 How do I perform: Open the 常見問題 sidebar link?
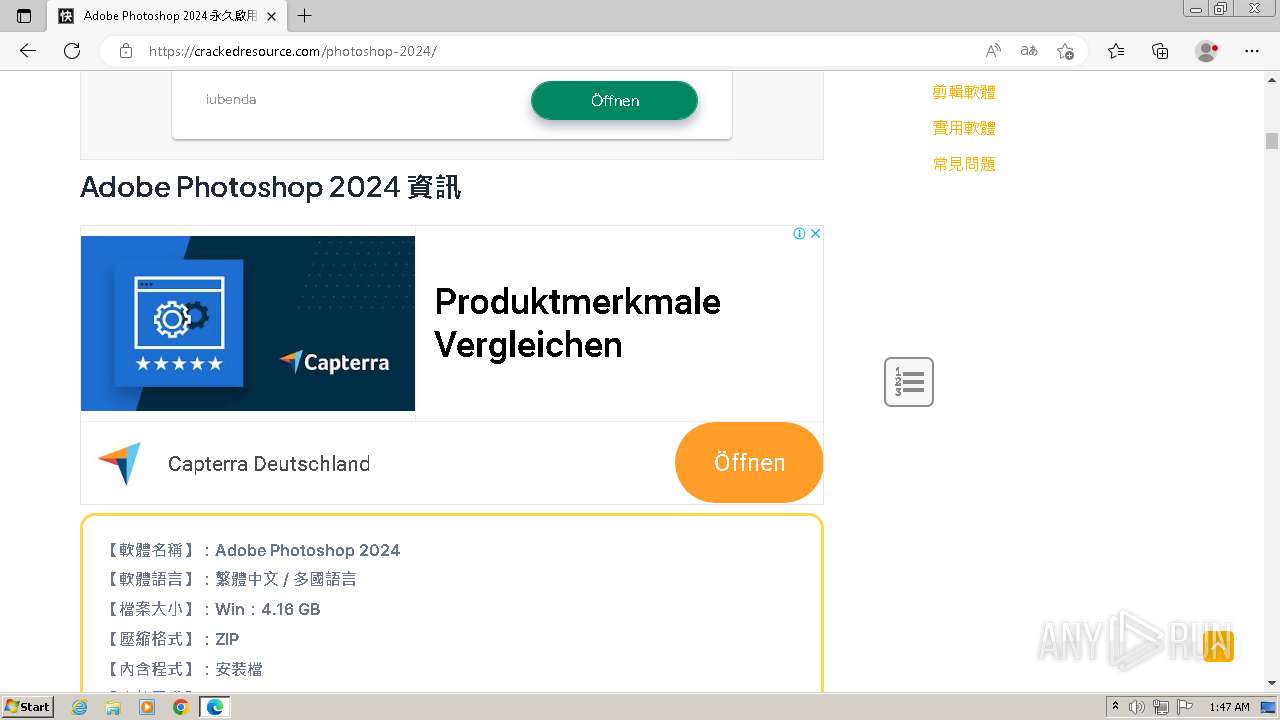(964, 164)
